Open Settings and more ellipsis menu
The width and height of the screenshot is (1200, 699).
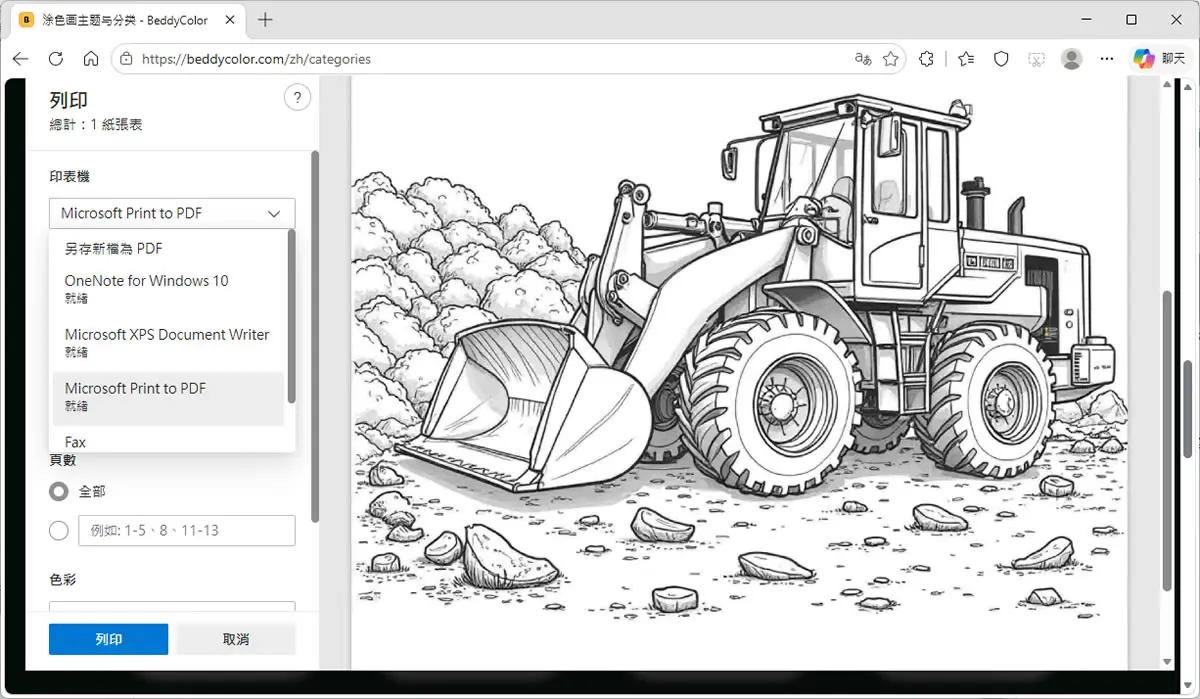(1107, 59)
